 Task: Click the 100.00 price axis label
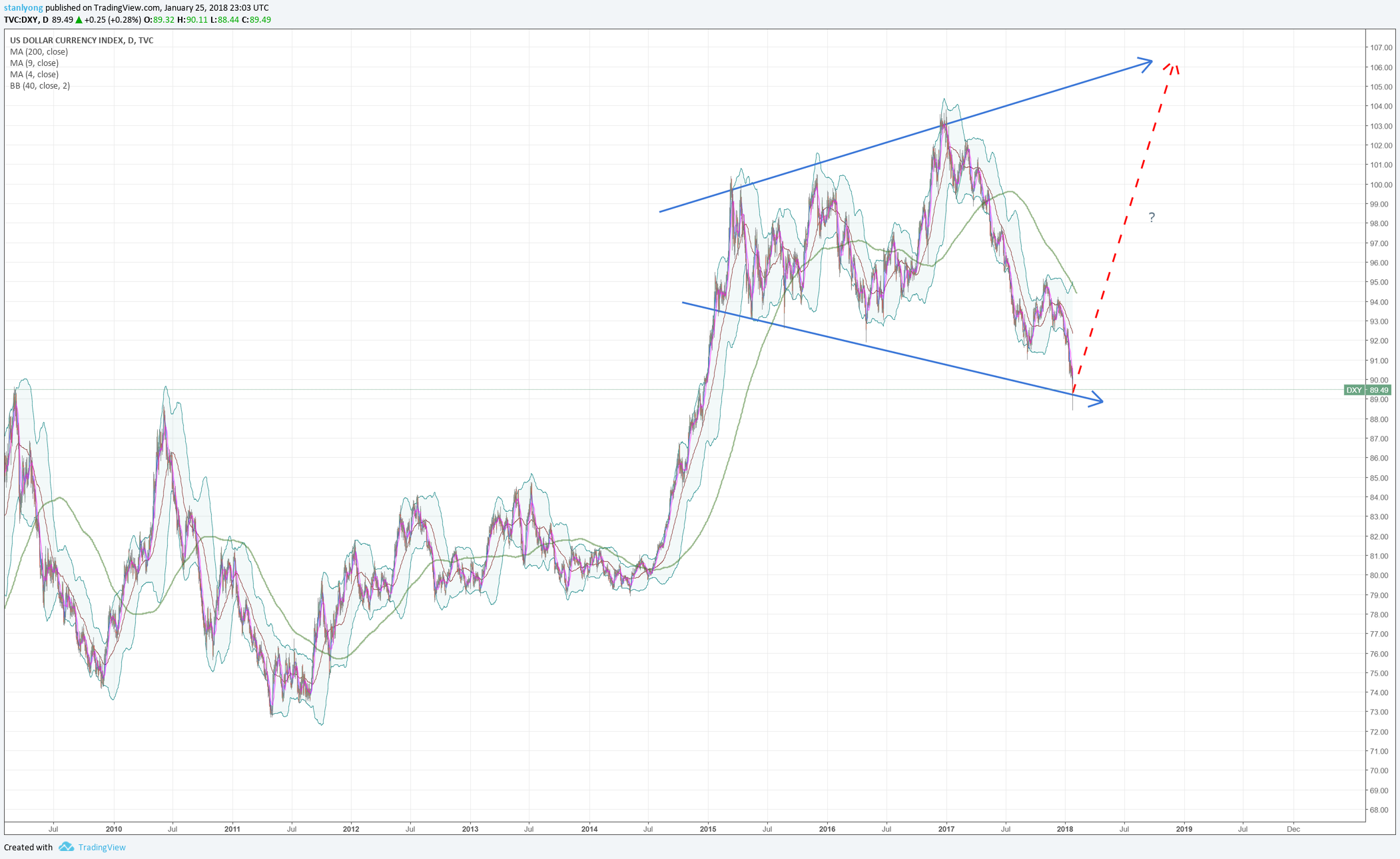click(x=1381, y=185)
